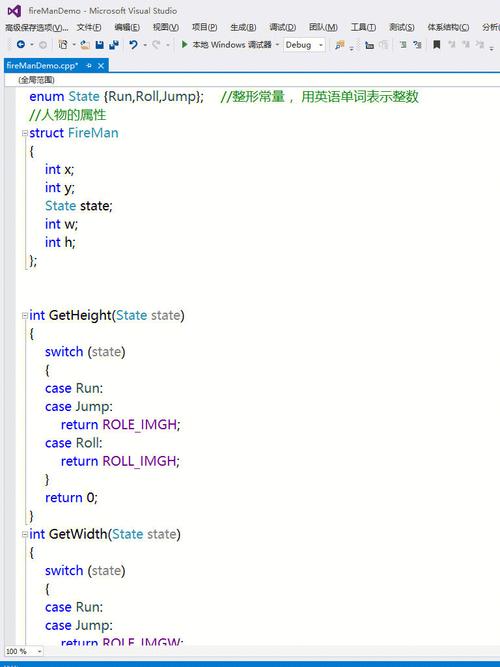This screenshot has height=667, width=500.
Task: Undo the last edit with the undo arrow
Action: coord(133,44)
